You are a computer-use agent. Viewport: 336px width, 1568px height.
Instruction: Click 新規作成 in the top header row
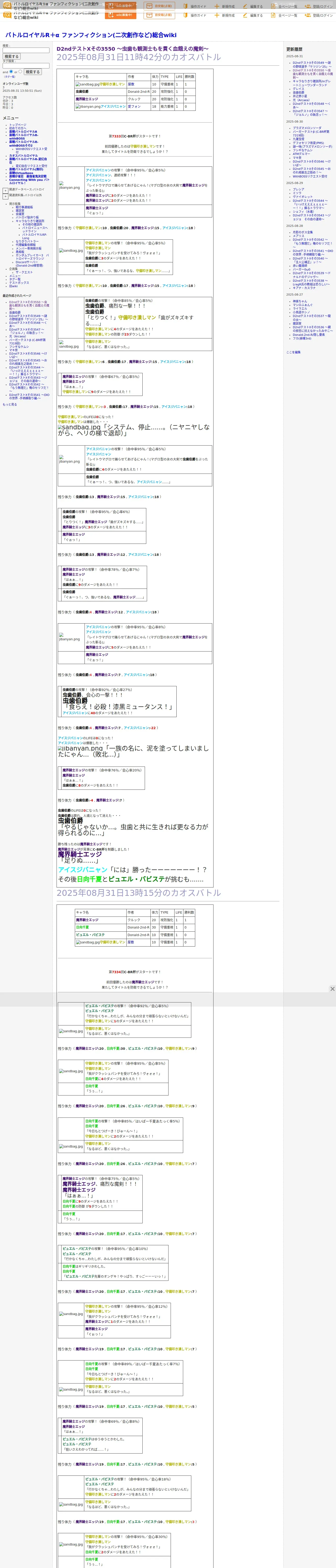point(225,7)
